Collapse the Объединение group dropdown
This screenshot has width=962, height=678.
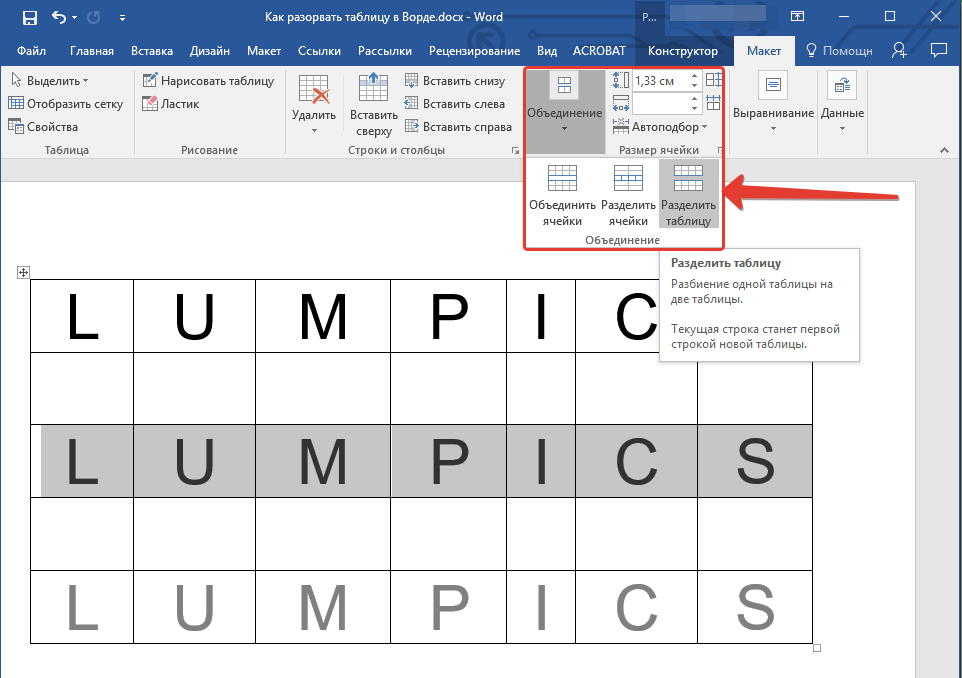pos(564,110)
